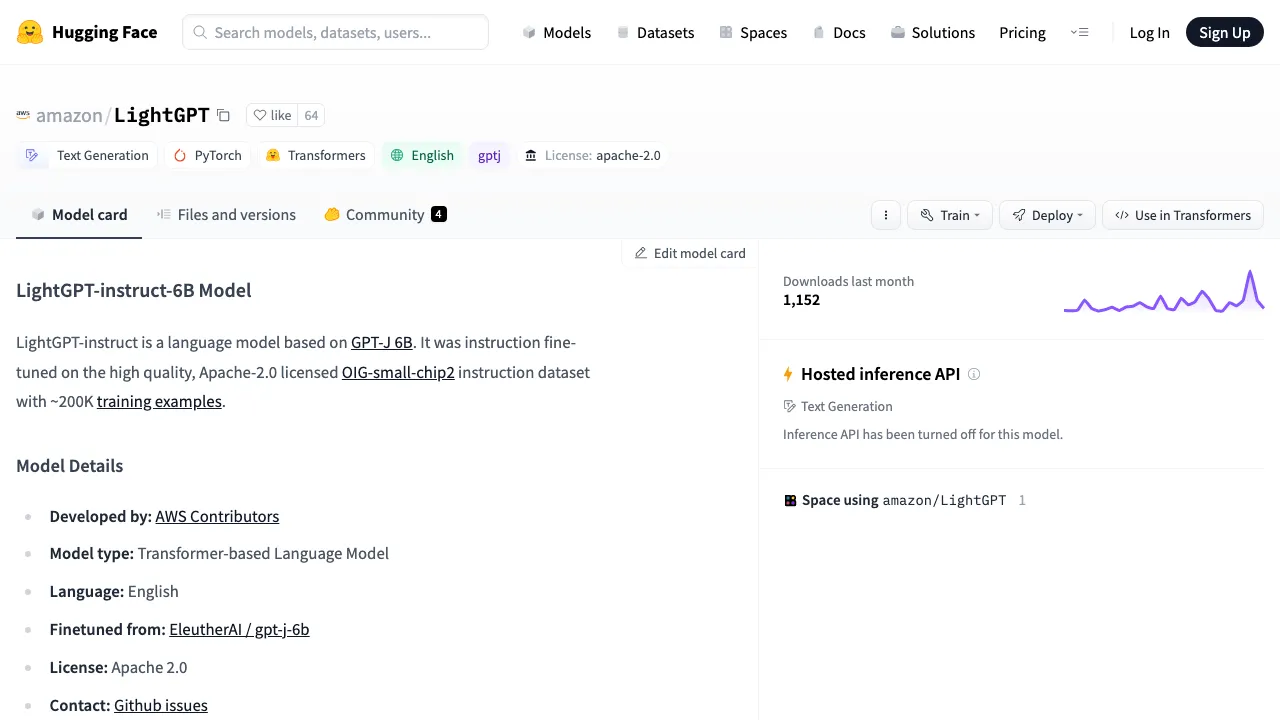
Task: Click Use in Transformers button
Action: click(1183, 215)
